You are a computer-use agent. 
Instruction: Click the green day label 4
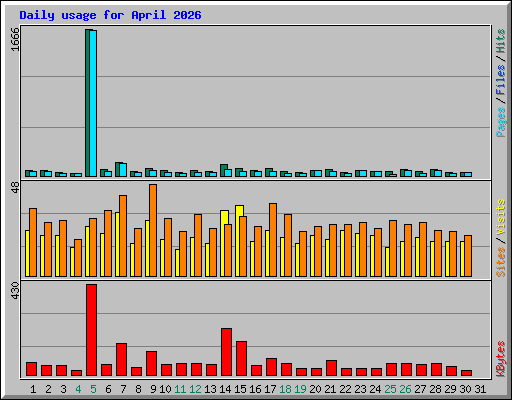click(x=78, y=389)
